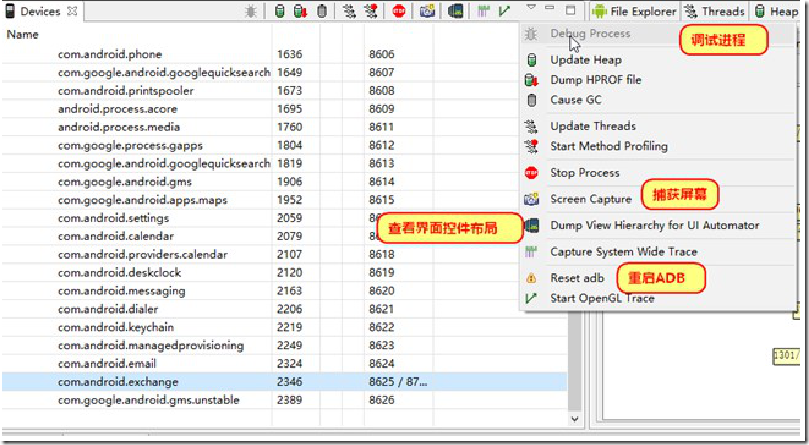This screenshot has height=445, width=809.
Task: Switch to the Heap tab
Action: pos(777,11)
